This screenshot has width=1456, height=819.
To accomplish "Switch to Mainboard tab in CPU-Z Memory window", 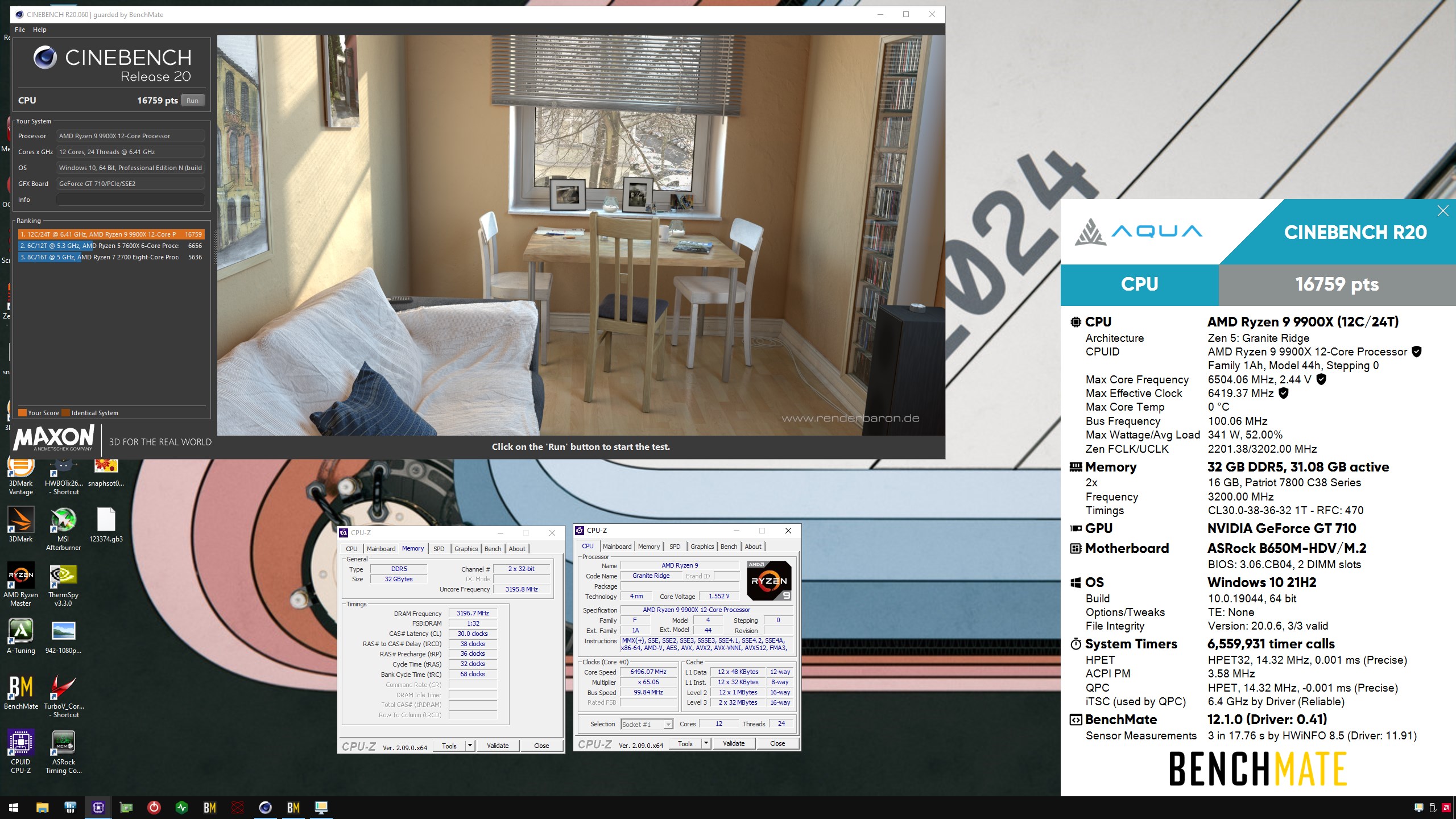I will tap(381, 549).
